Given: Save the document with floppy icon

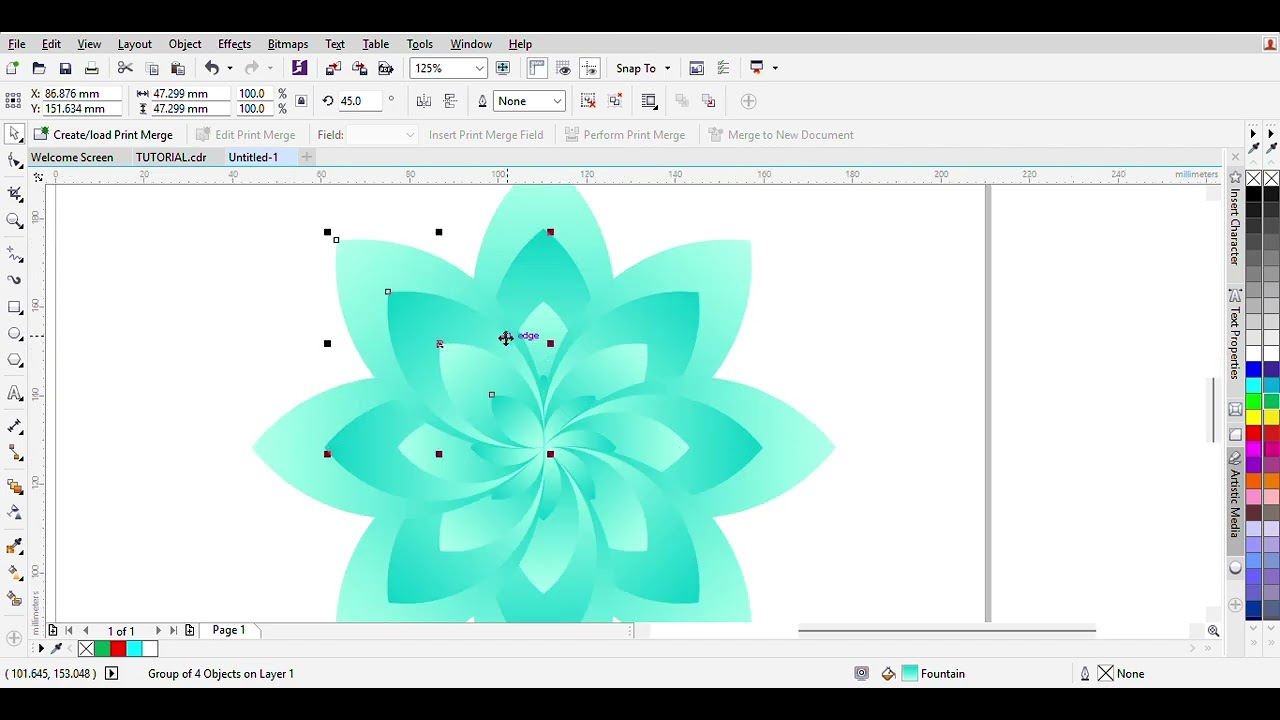Looking at the screenshot, I should pos(65,68).
